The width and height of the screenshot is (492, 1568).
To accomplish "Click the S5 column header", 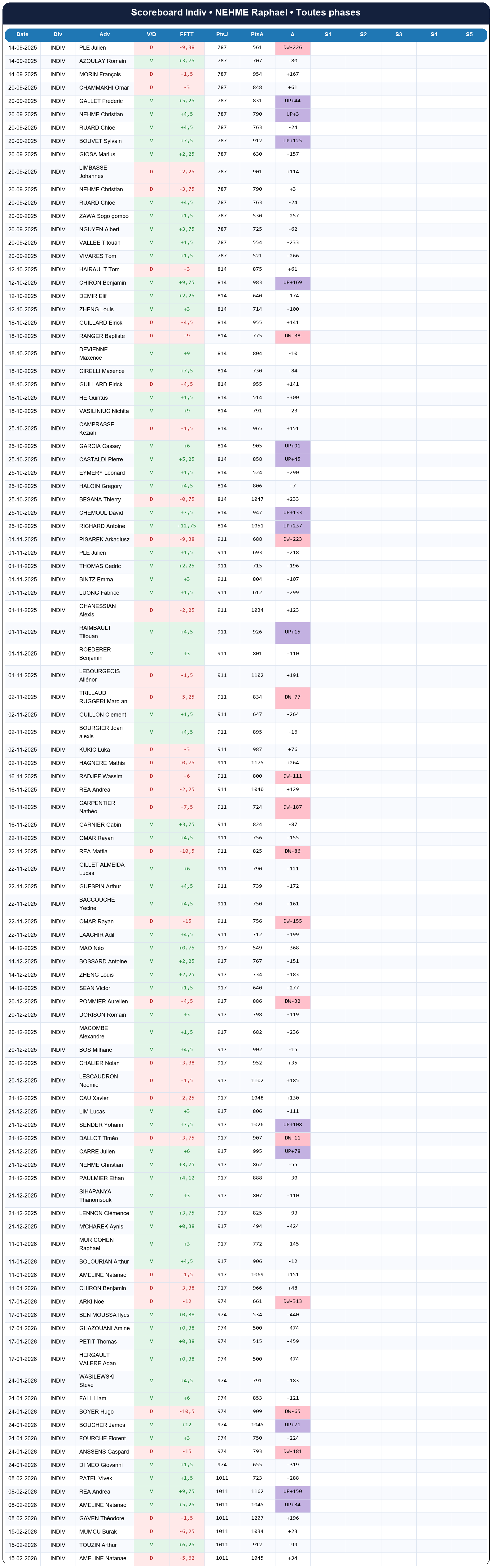I will 469,35.
